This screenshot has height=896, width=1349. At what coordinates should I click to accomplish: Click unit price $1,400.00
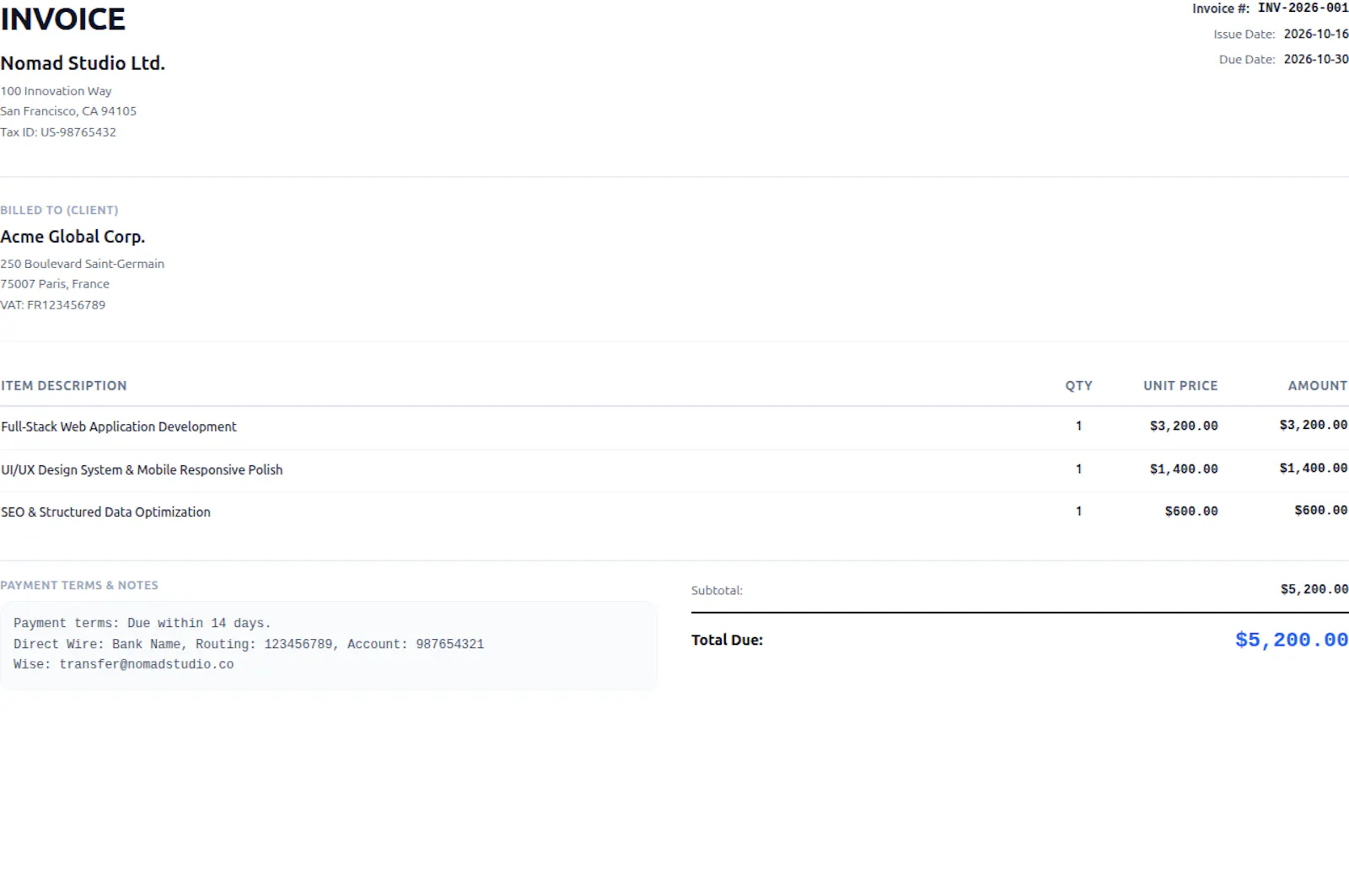click(x=1184, y=469)
